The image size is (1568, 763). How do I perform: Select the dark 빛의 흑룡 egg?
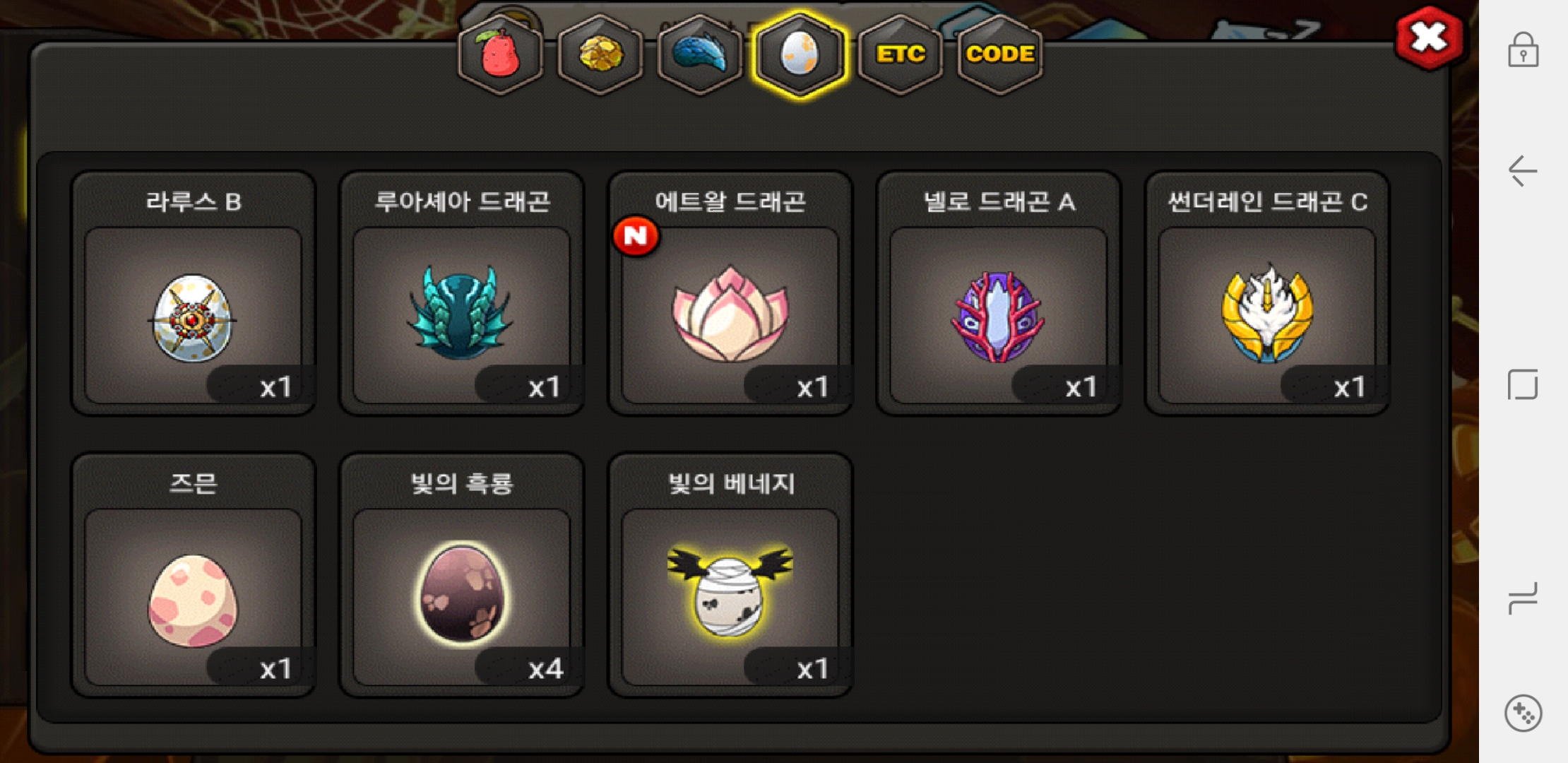(461, 575)
